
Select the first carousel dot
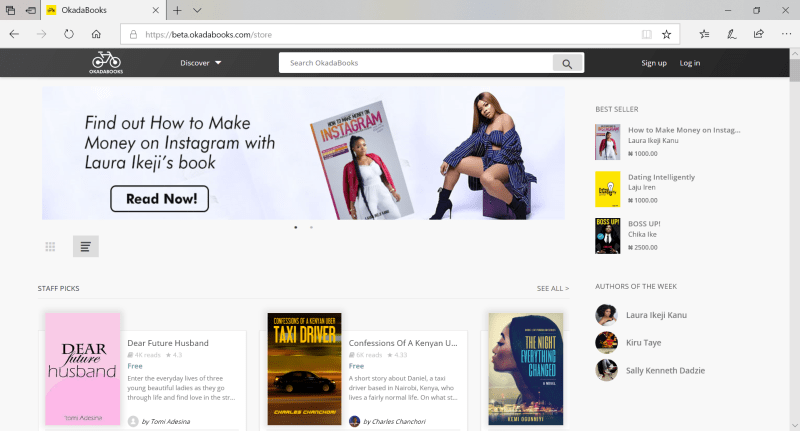[296, 227]
